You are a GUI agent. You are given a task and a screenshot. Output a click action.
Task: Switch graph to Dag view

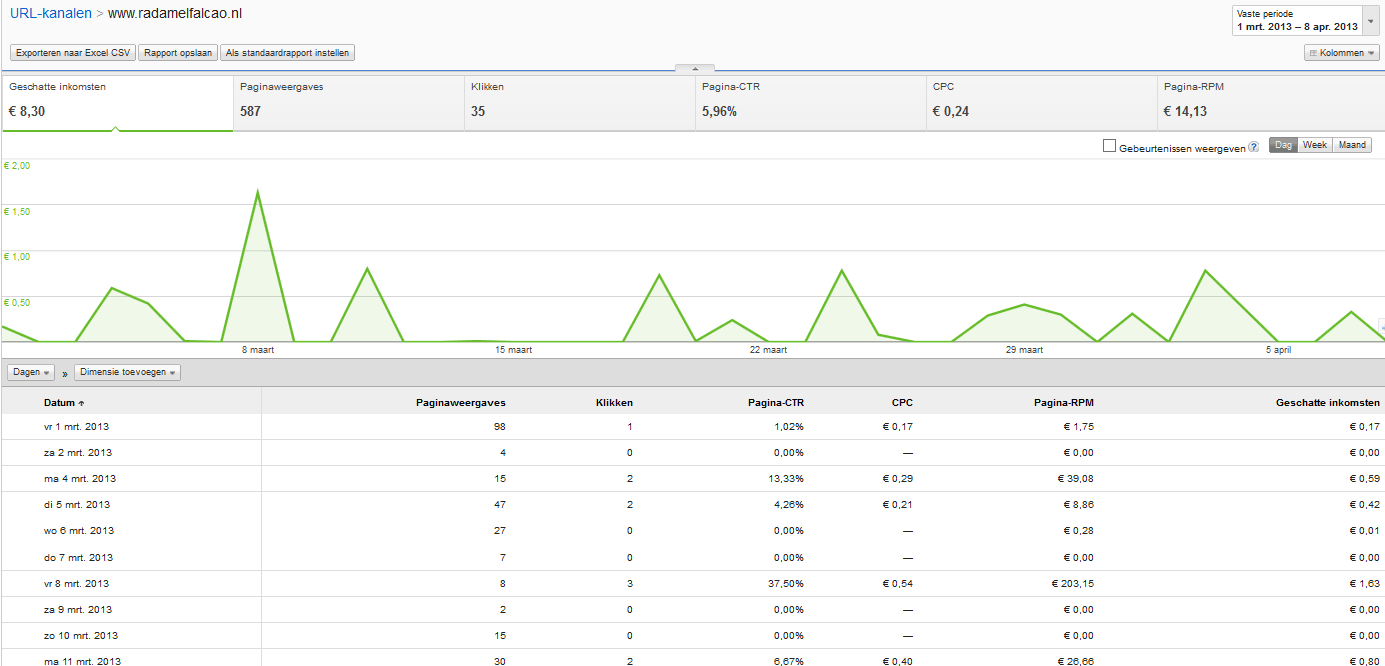[1283, 145]
